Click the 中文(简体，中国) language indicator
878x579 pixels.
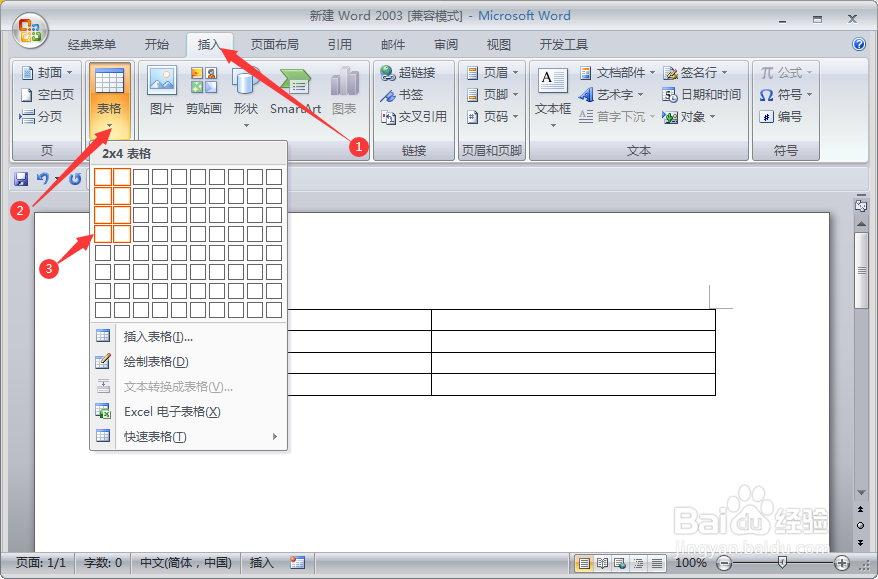[186, 562]
